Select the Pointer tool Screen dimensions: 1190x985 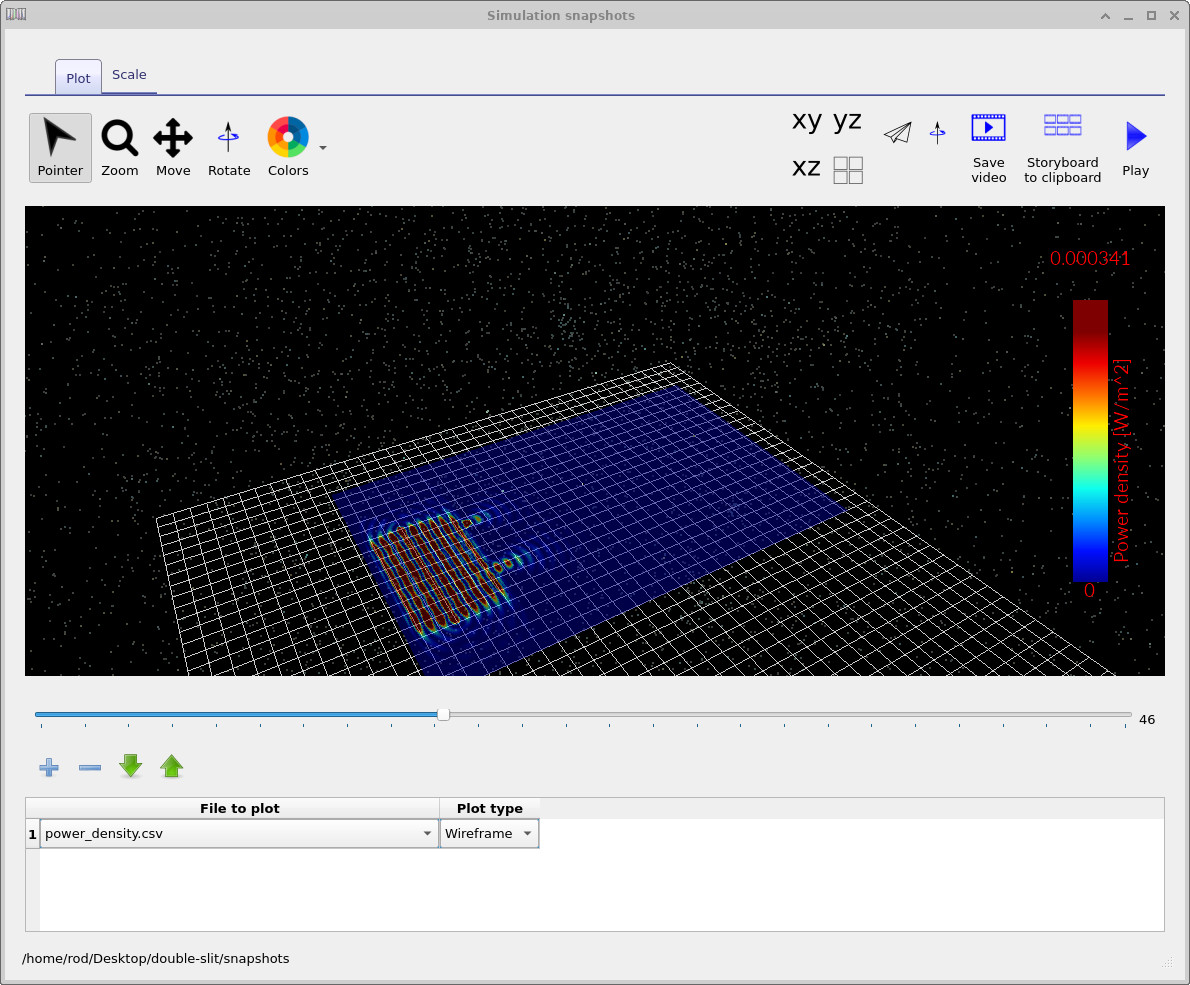tap(60, 147)
